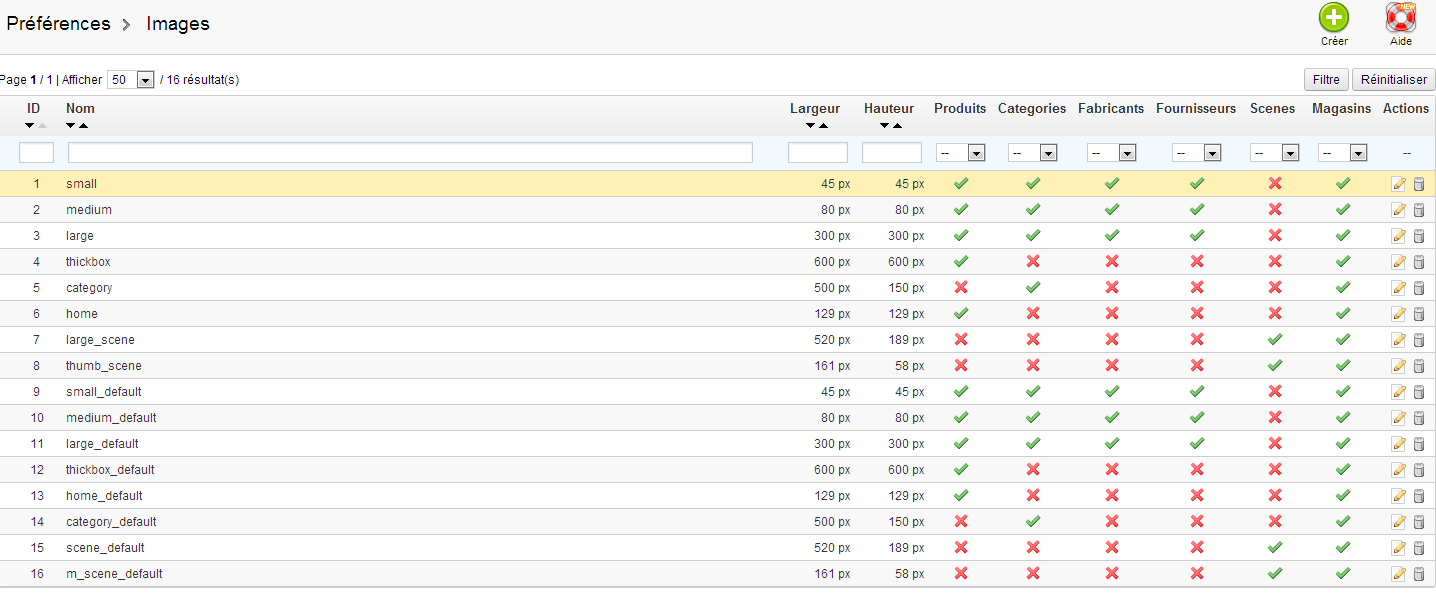Viewport: 1436px width, 595px height.
Task: Click the Préférences breadcrumb
Action: (x=59, y=24)
